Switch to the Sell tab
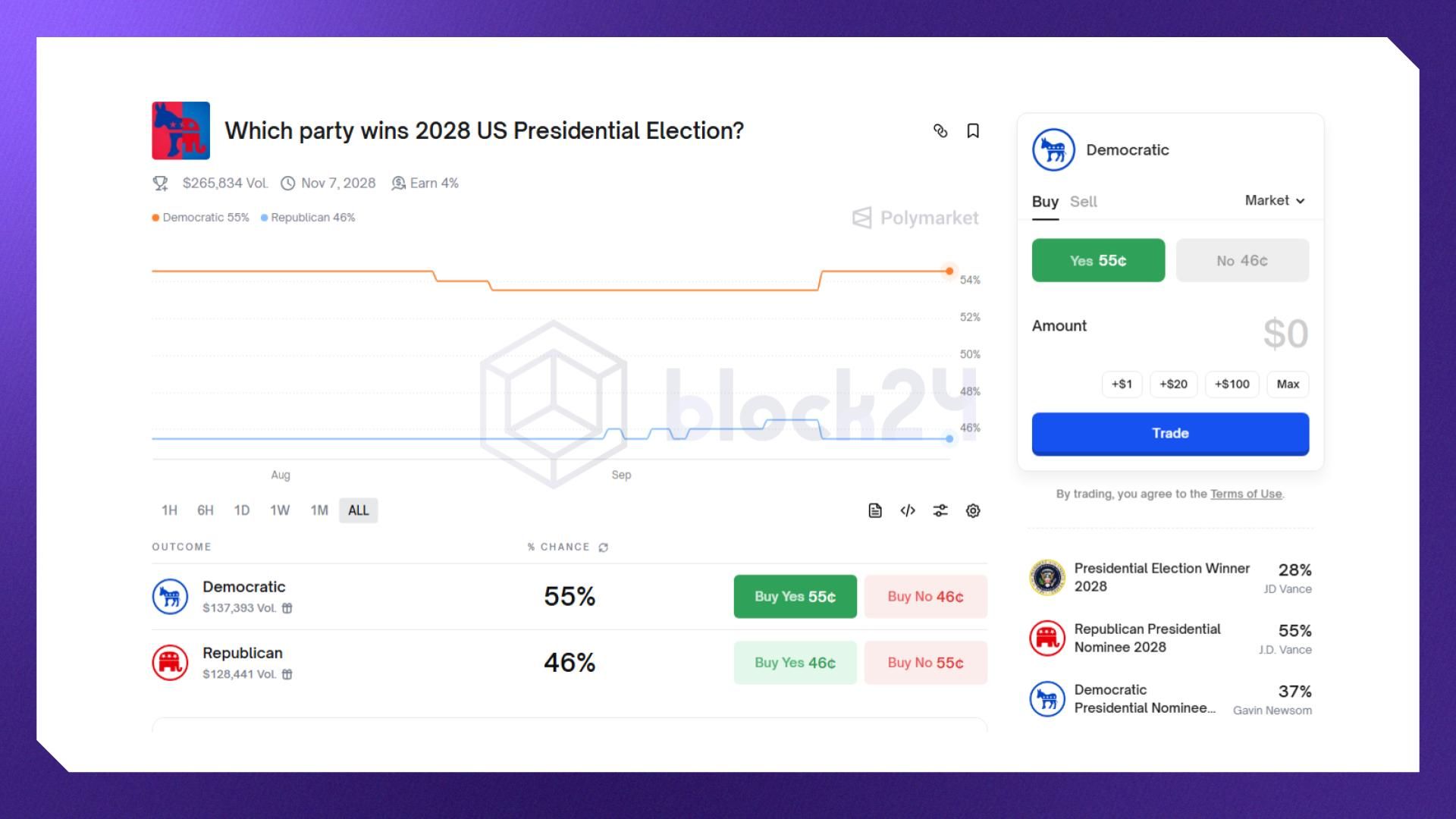Viewport: 1456px width, 819px height. point(1083,202)
